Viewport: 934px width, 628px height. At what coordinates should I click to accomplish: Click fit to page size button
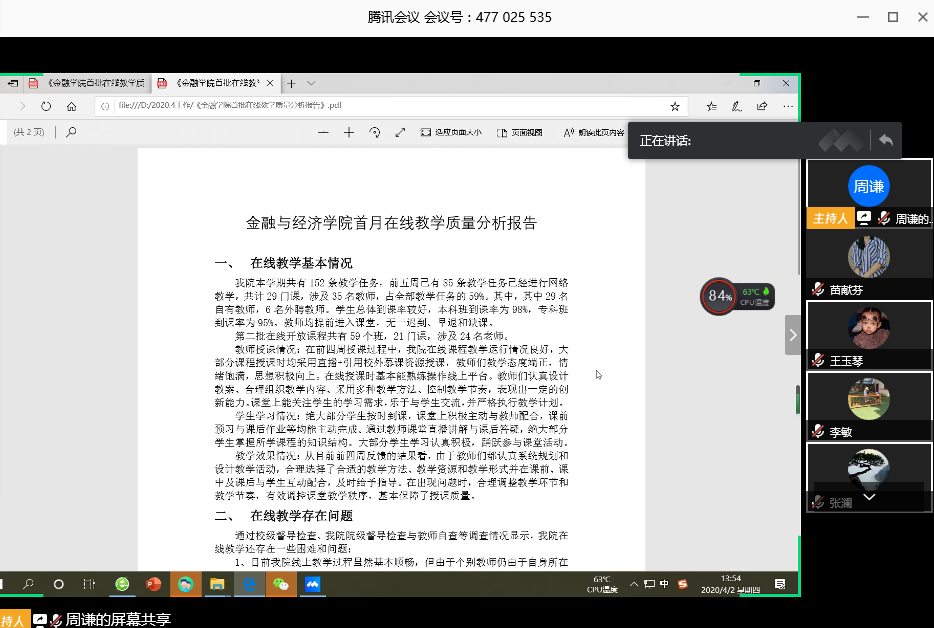451,132
